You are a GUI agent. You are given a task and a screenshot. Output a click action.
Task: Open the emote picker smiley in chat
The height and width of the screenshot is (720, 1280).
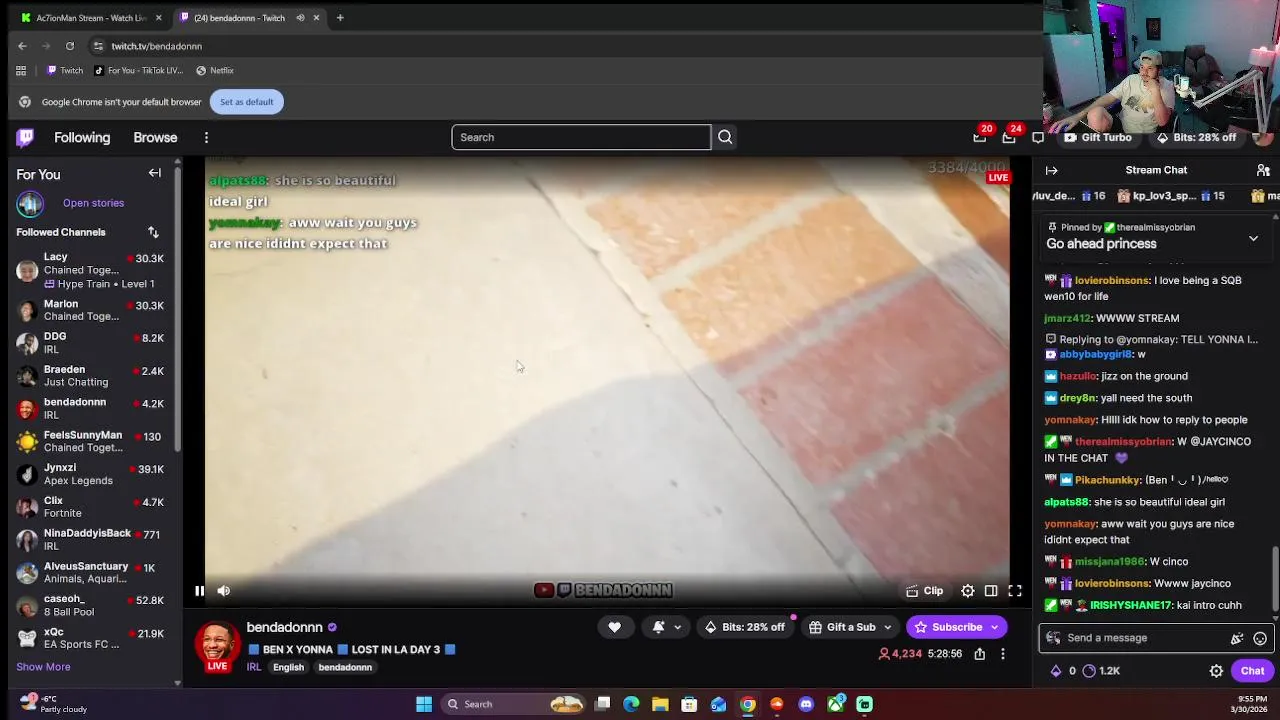(x=1260, y=638)
